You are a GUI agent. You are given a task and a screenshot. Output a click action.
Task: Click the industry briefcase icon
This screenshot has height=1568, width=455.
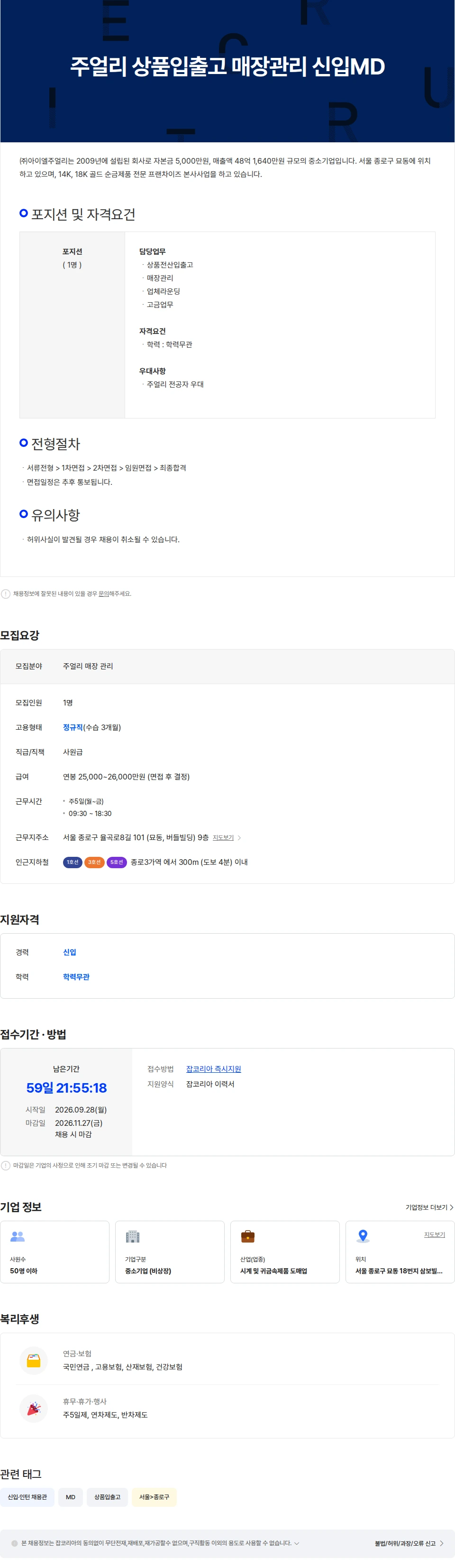click(x=247, y=1236)
